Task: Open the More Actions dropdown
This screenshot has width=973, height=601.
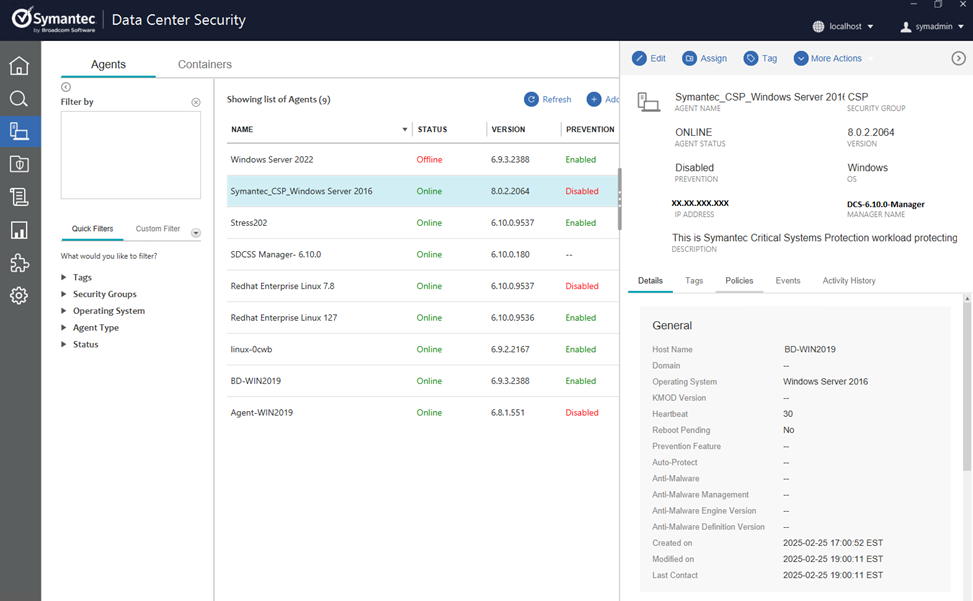Action: pos(828,58)
